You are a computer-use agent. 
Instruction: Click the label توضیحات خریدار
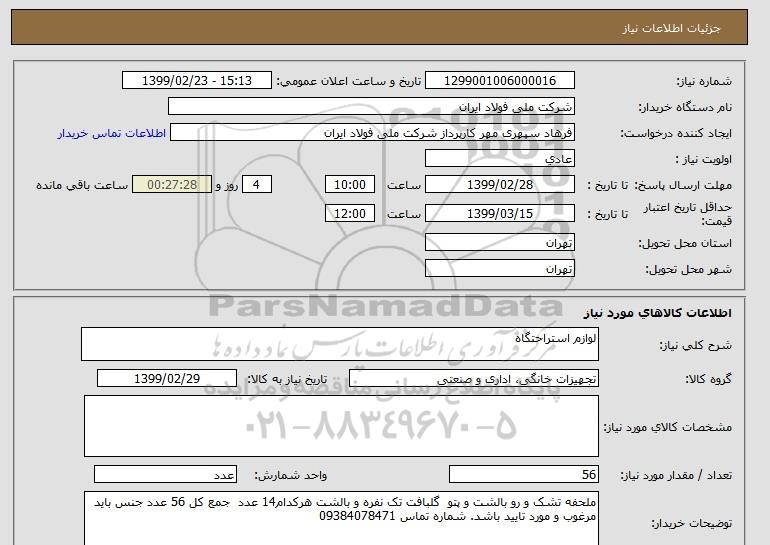point(691,523)
